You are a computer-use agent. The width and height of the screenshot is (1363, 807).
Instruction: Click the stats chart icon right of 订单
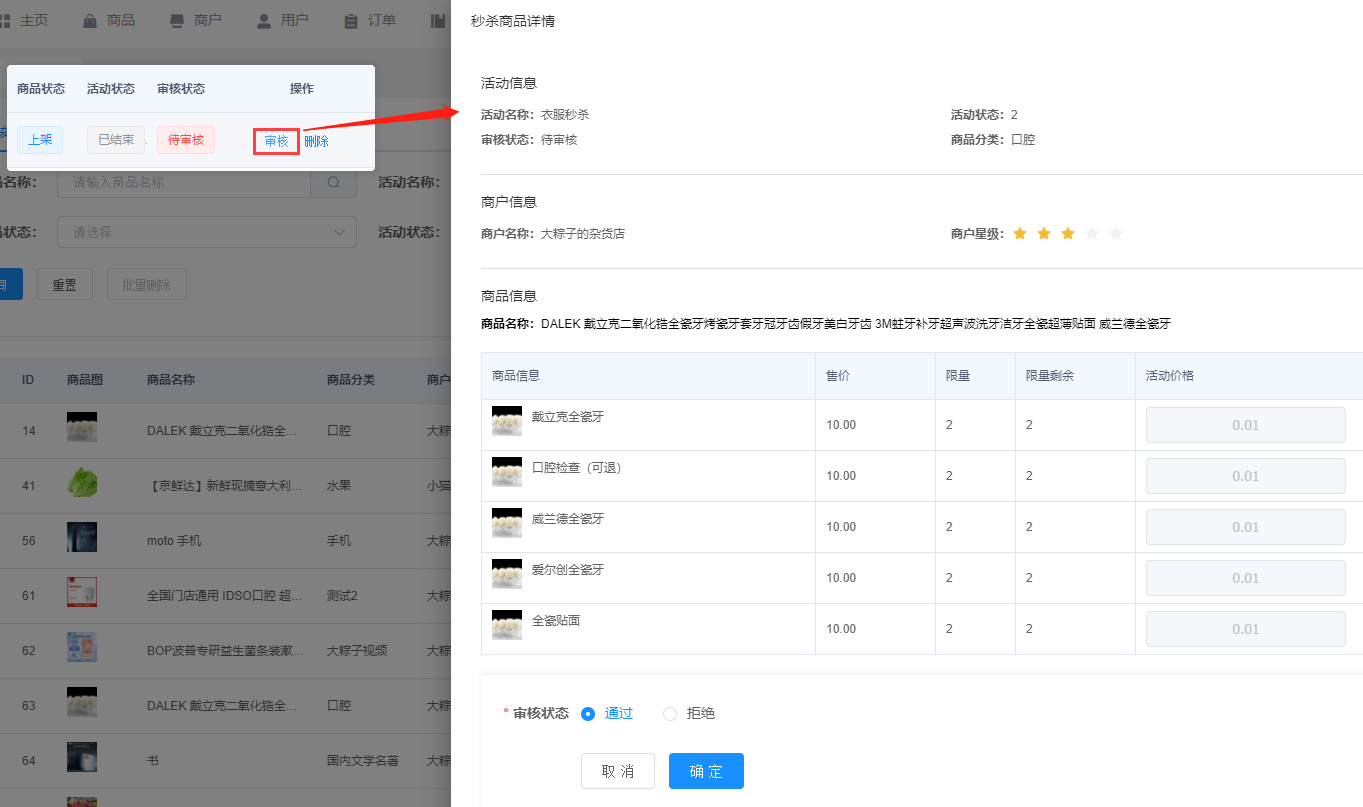(x=436, y=18)
